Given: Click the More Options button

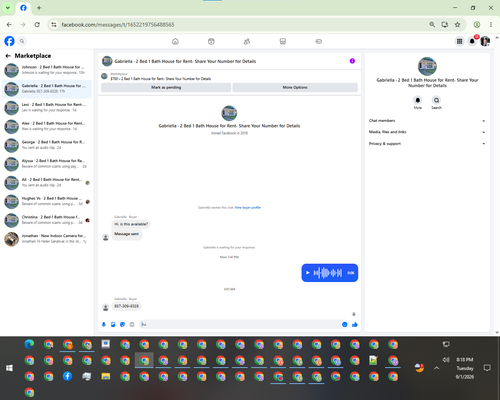Looking at the screenshot, I should pyautogui.click(x=295, y=87).
